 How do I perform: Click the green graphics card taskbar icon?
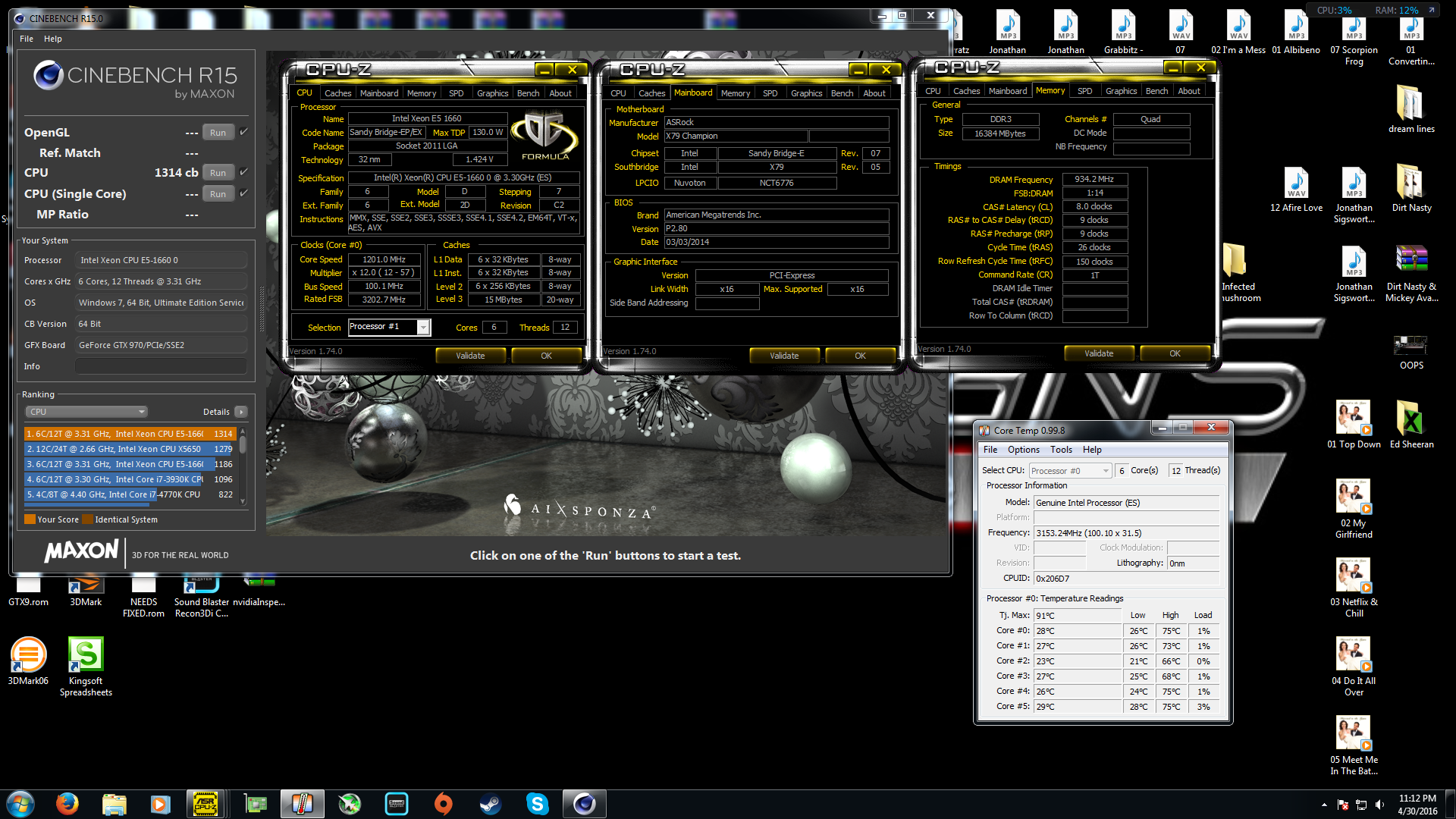[256, 804]
